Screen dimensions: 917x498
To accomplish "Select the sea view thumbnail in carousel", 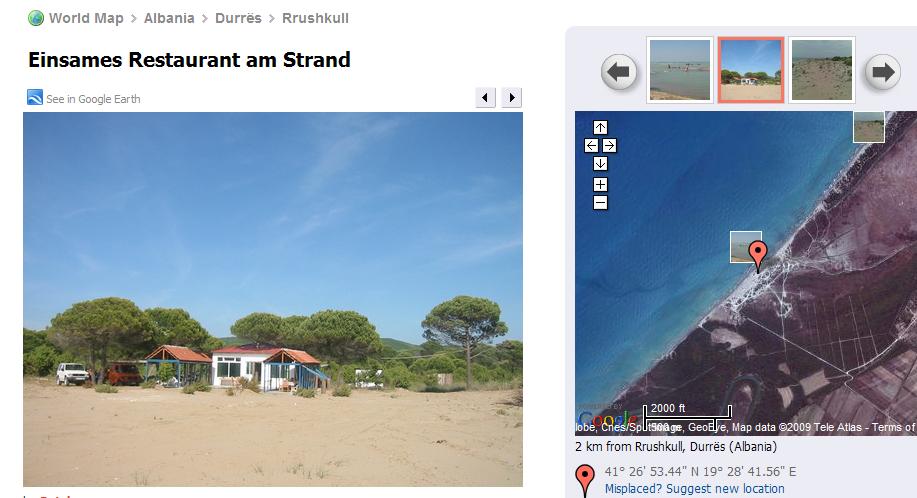I will pos(680,70).
